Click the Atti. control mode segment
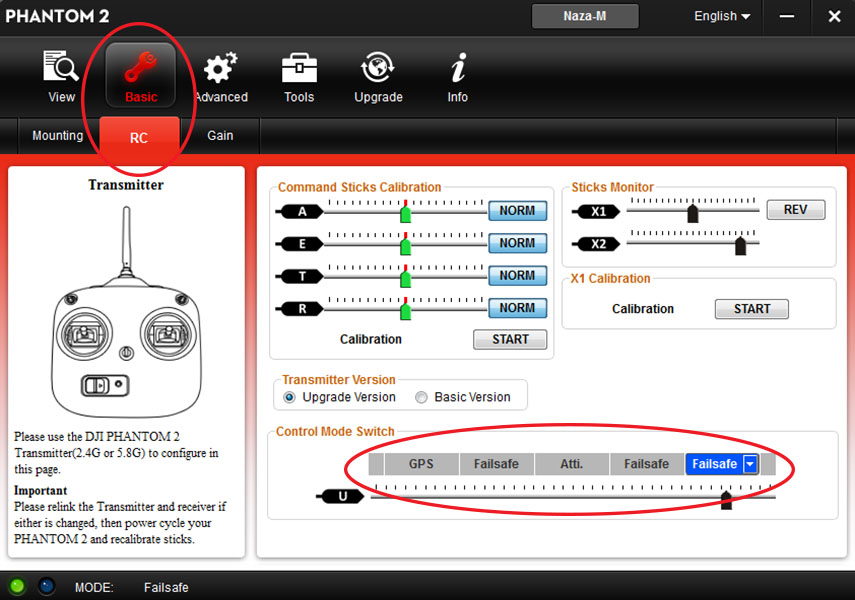Viewport: 855px width, 600px height. (571, 464)
